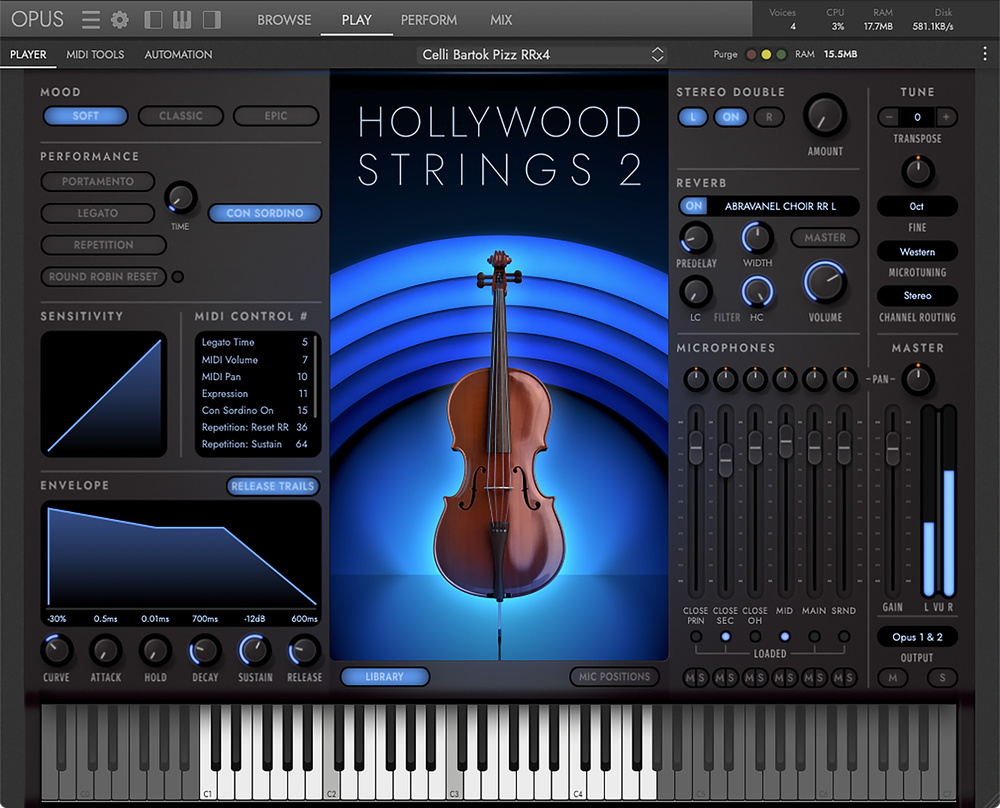Toggle the right sidebar panel icon
Viewport: 1000px width, 808px height.
(x=211, y=20)
